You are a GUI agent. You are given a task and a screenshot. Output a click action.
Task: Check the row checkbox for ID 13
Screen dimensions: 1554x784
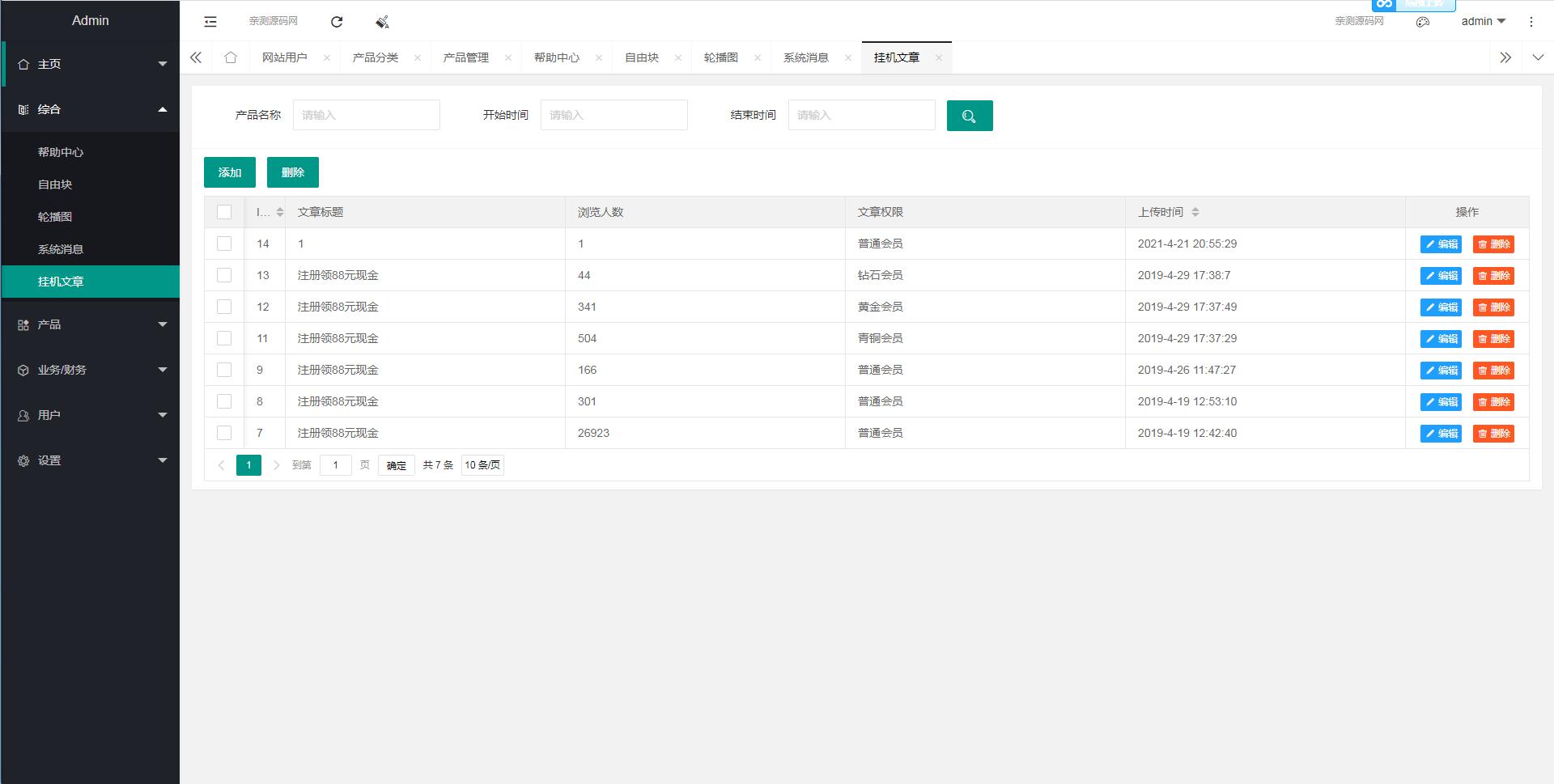[224, 275]
